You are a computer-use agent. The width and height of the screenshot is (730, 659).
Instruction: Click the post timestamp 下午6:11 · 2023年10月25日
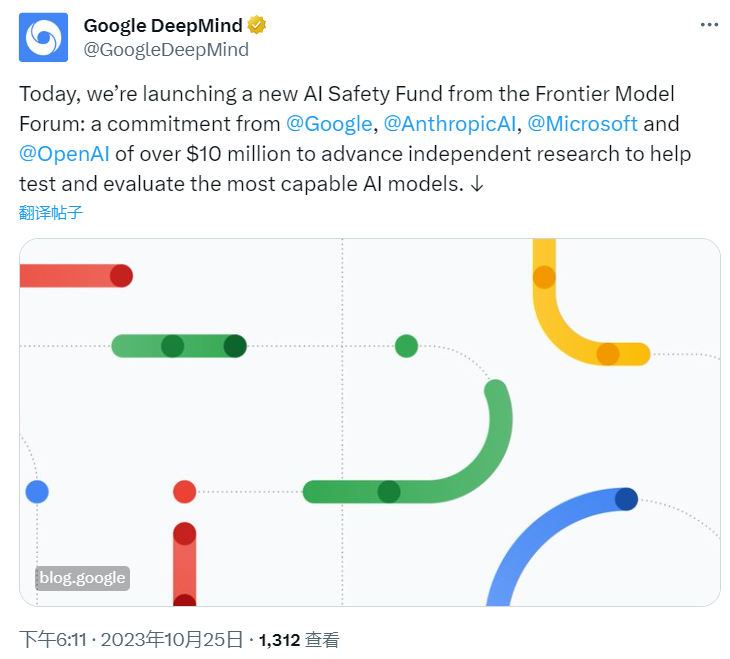(x=132, y=639)
